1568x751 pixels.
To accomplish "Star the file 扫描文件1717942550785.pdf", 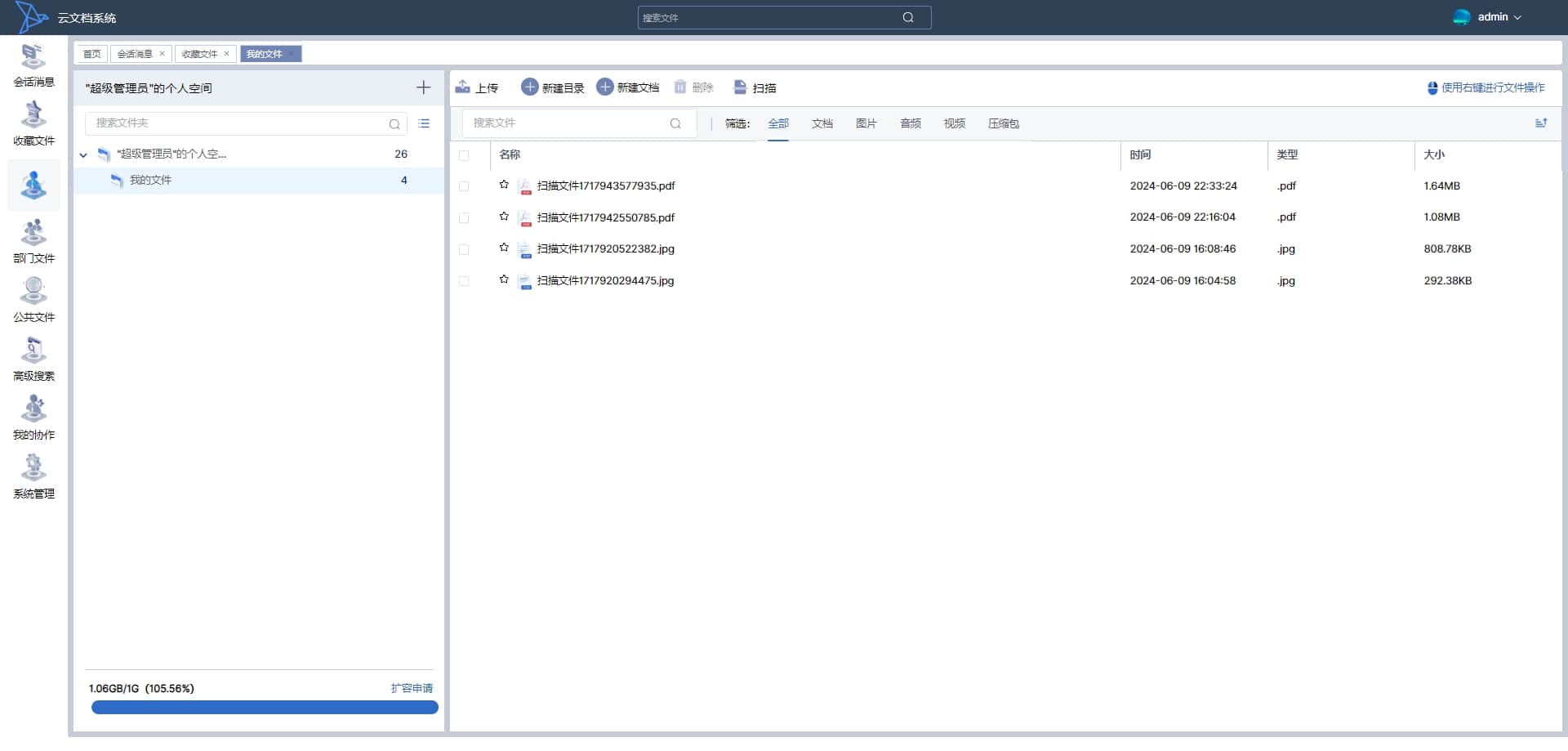I will [504, 217].
